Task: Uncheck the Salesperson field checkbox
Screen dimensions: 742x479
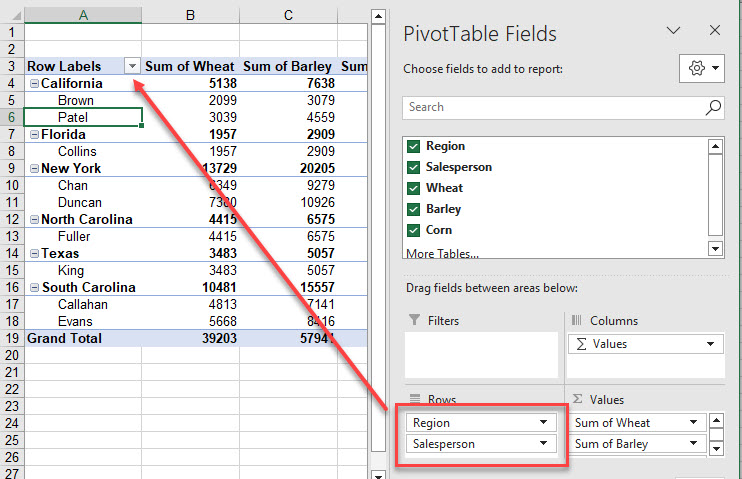Action: pyautogui.click(x=413, y=167)
